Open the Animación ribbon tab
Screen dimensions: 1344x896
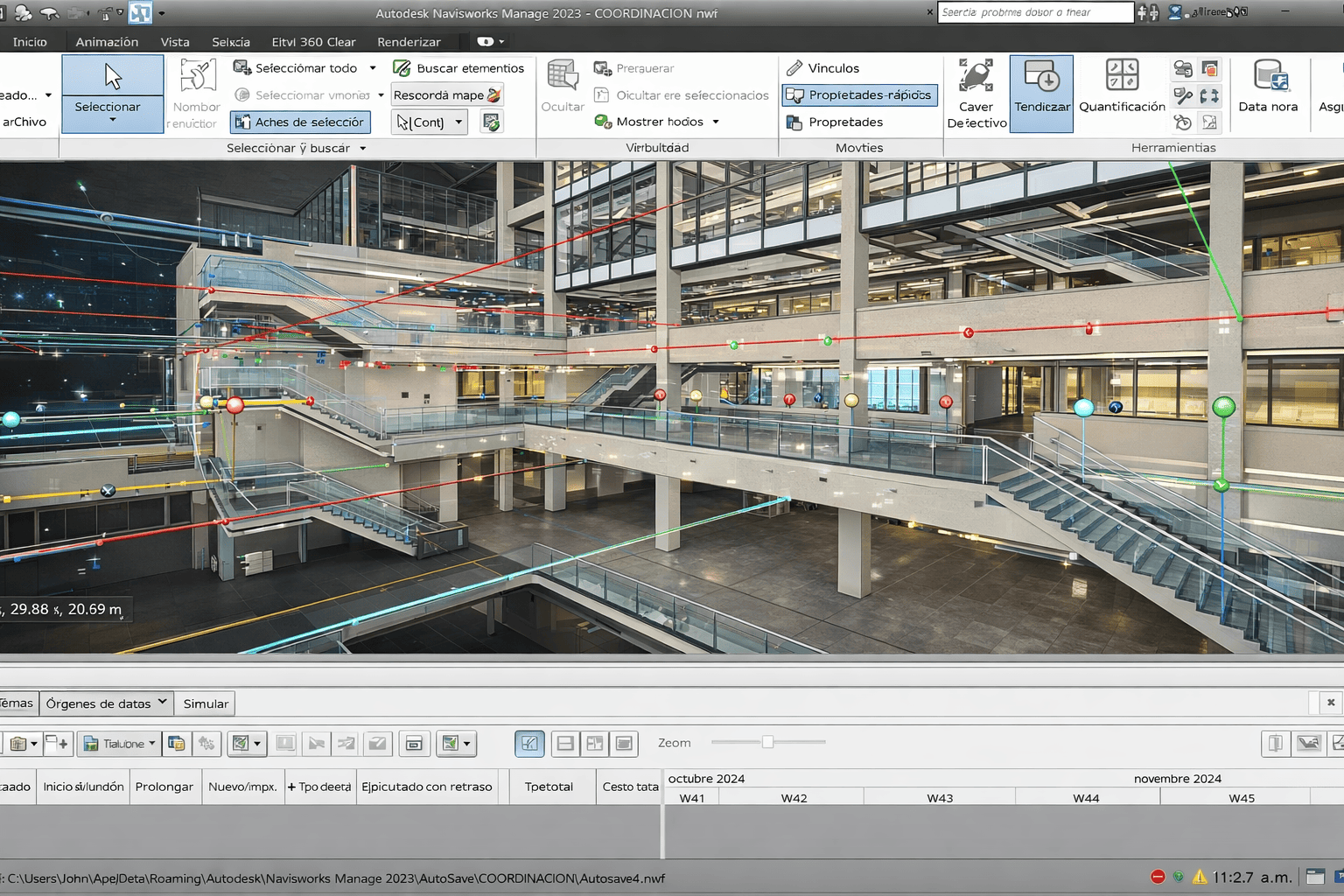107,42
